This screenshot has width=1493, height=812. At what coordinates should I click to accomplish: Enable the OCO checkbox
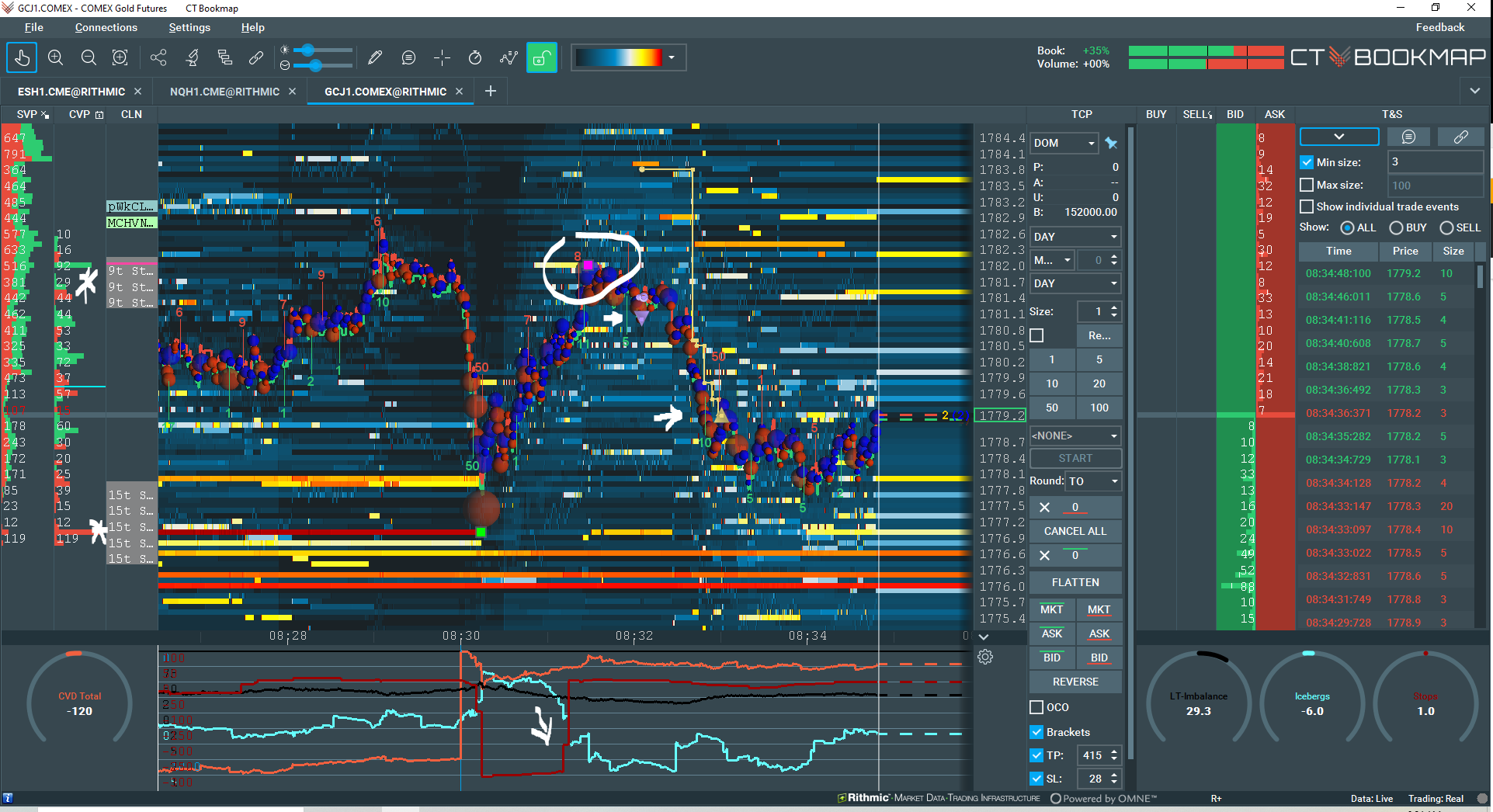click(x=1036, y=707)
